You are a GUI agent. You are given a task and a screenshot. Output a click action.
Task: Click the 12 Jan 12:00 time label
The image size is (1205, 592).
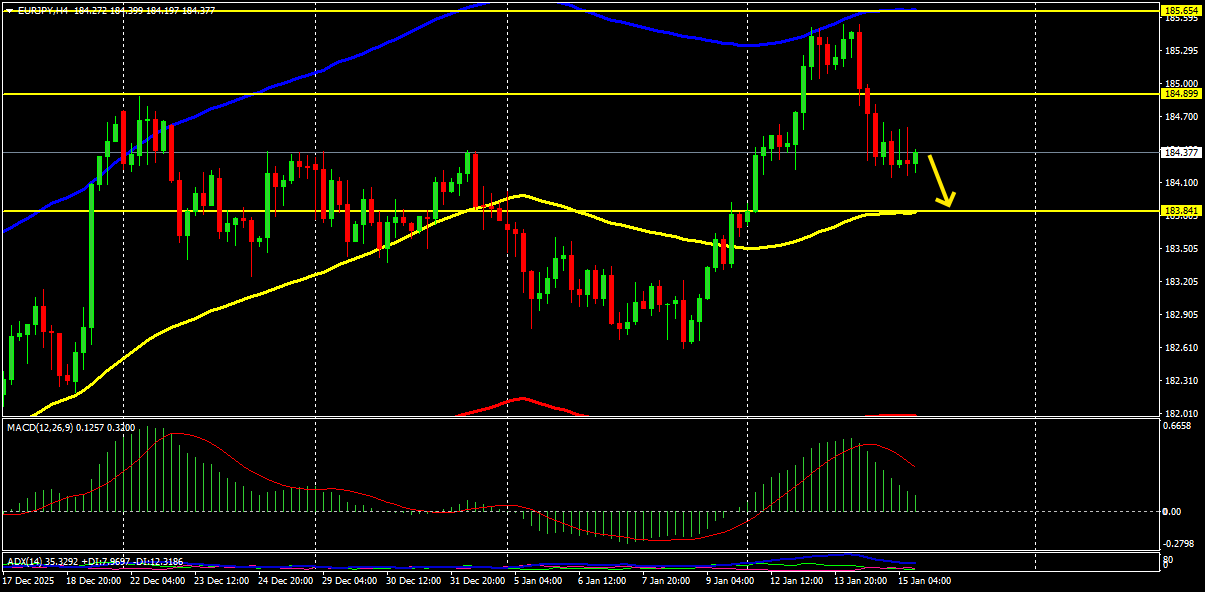(798, 580)
